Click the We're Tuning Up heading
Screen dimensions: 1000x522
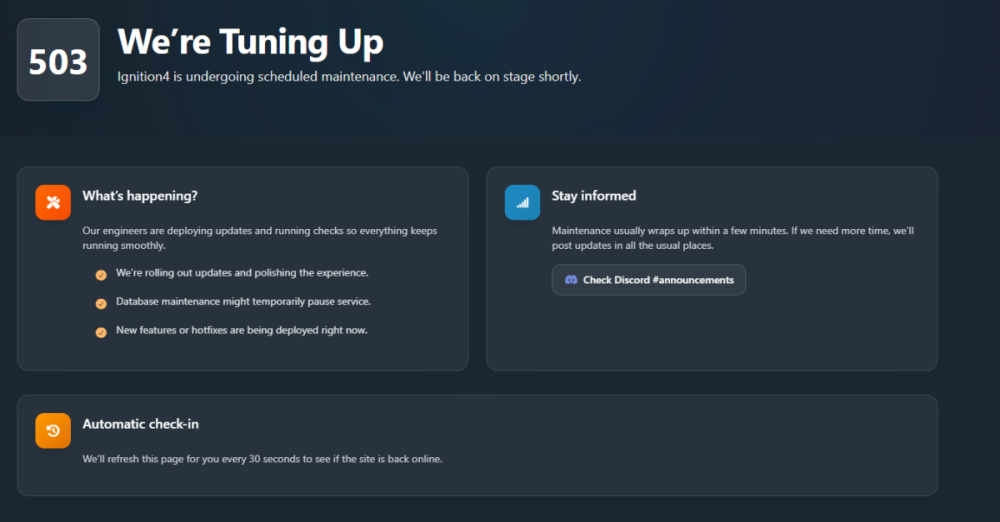pyautogui.click(x=250, y=42)
